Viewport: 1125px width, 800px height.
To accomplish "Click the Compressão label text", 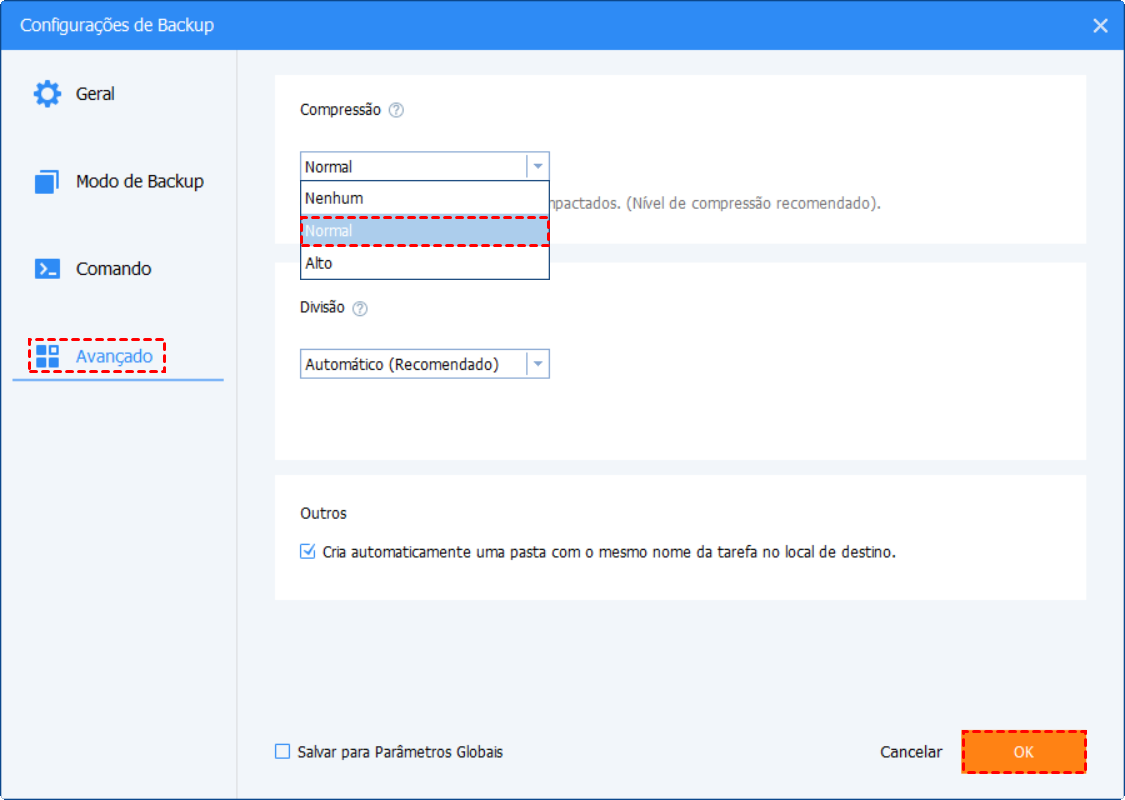I will pos(340,110).
